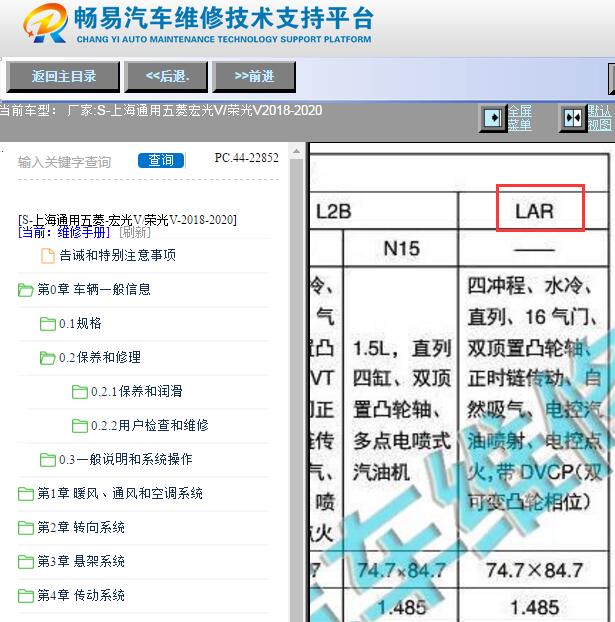Click the platform R logo

[46, 23]
